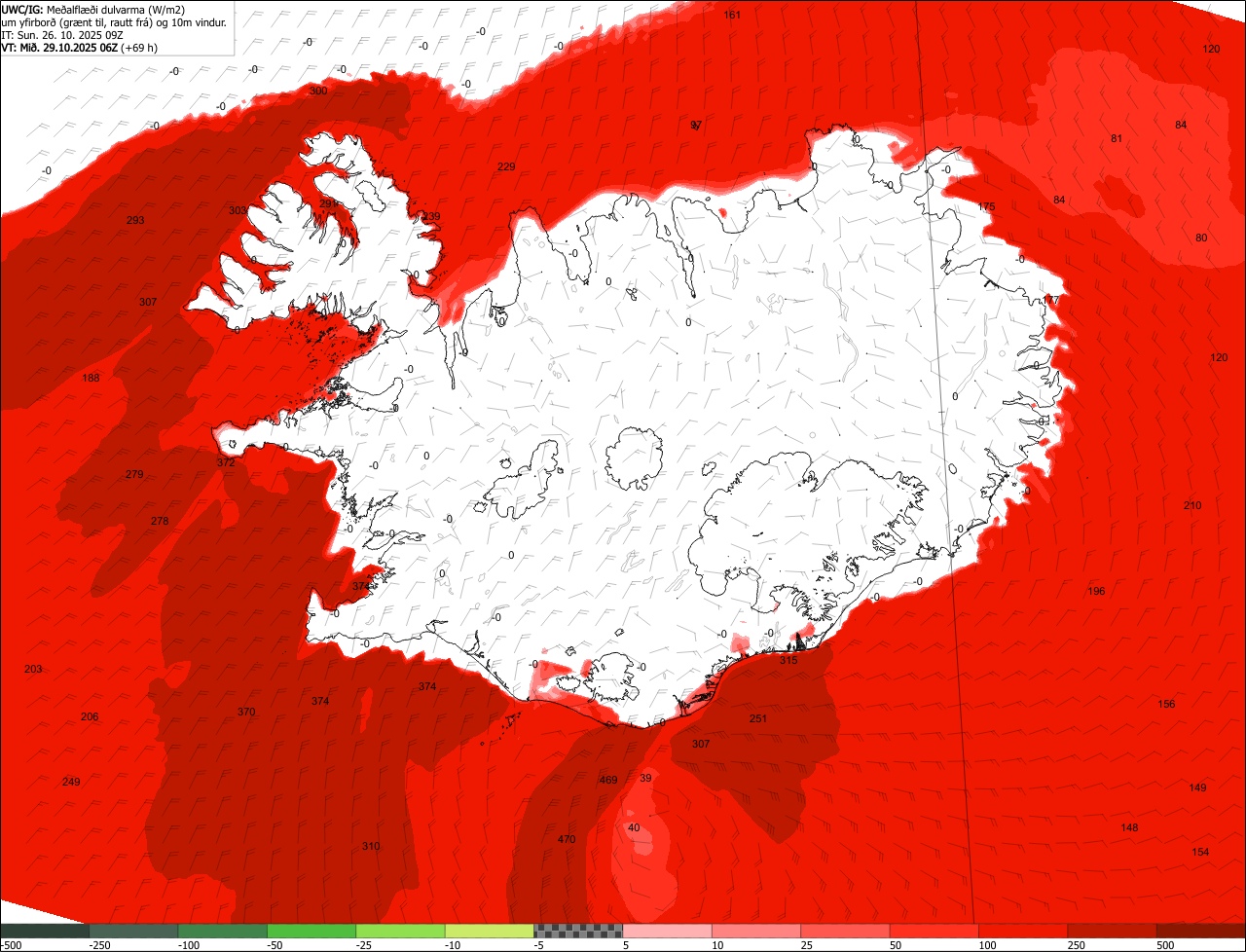Click the map value "148"
The height and width of the screenshot is (952, 1246).
coord(1129,827)
